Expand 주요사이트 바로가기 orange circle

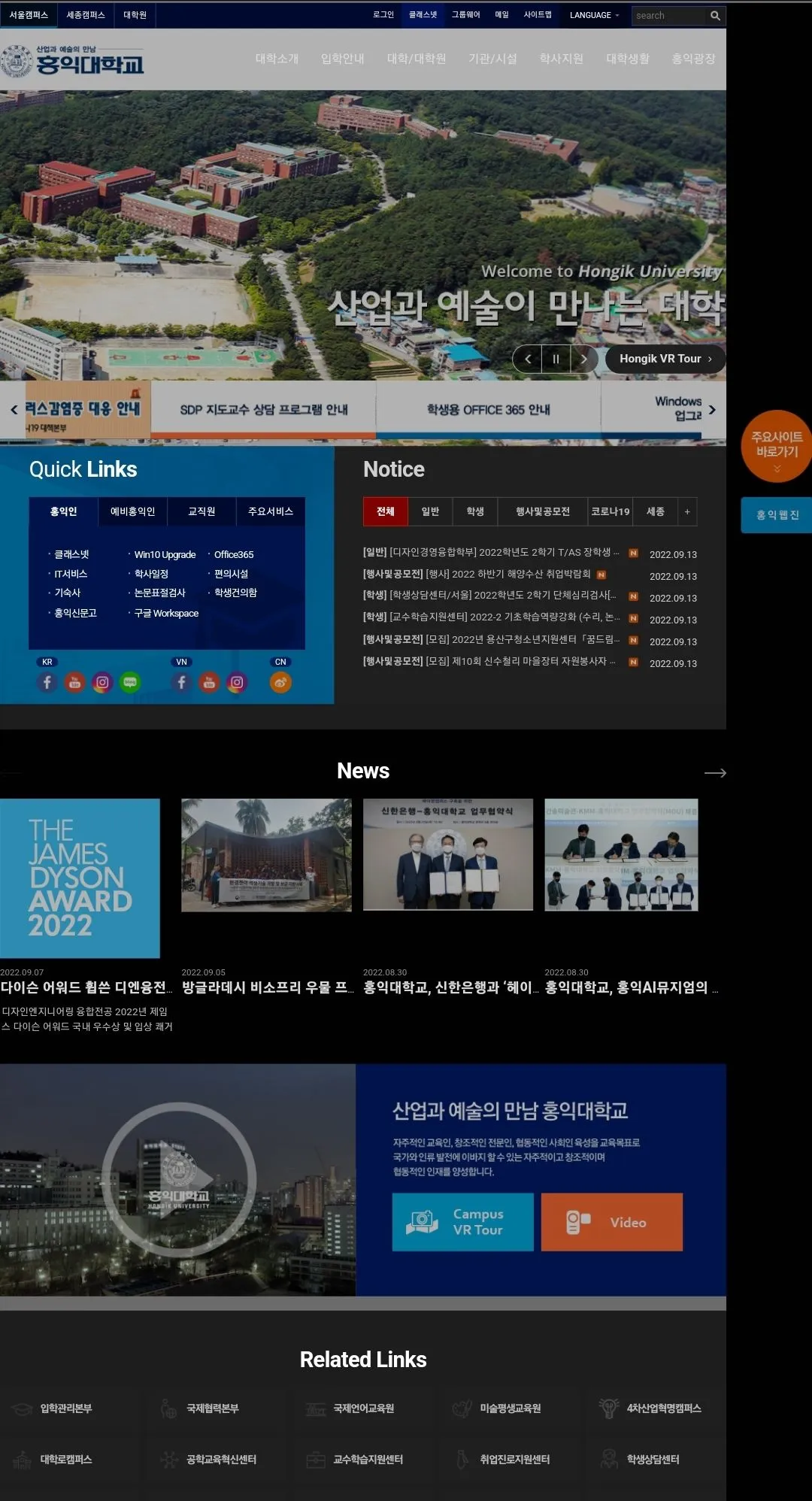[777, 446]
